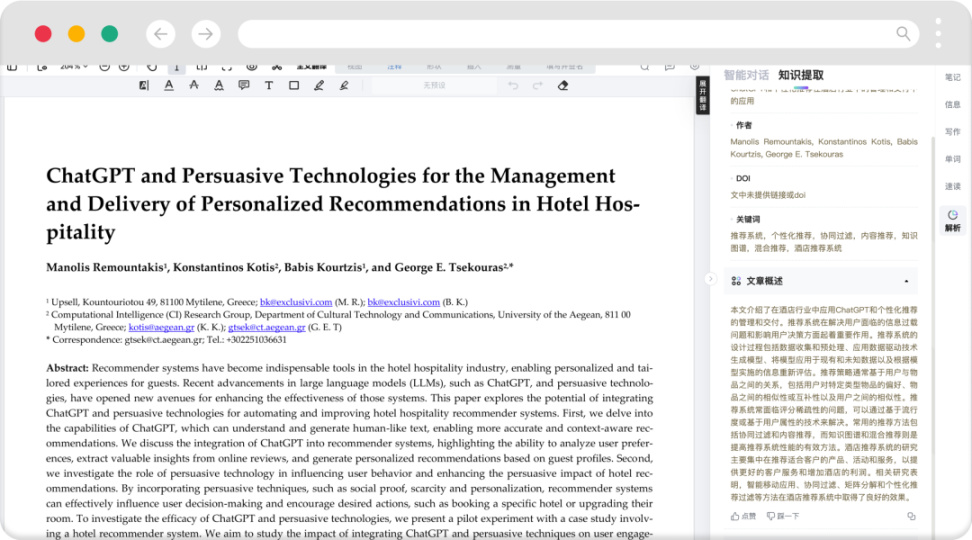
Task: Add a comment note annotation
Action: click(244, 86)
